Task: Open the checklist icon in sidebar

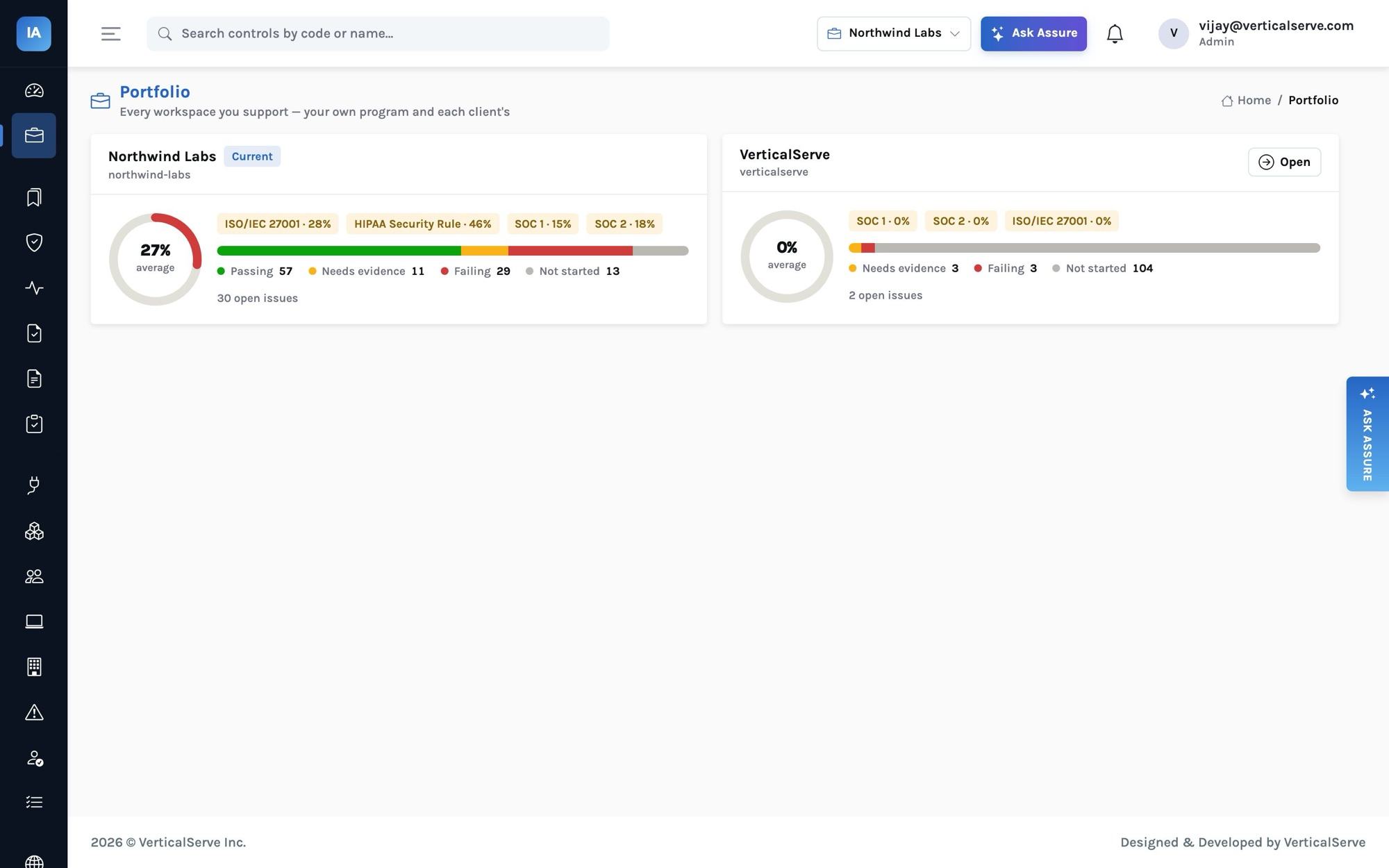Action: tap(34, 802)
